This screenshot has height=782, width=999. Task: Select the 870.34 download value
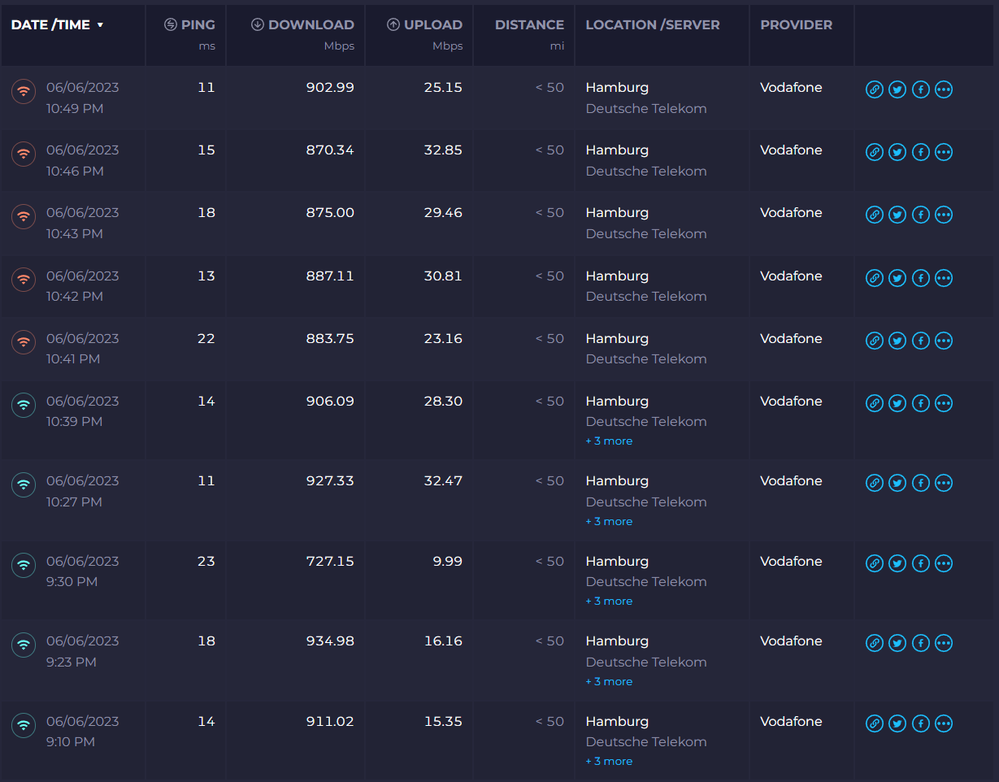[330, 150]
